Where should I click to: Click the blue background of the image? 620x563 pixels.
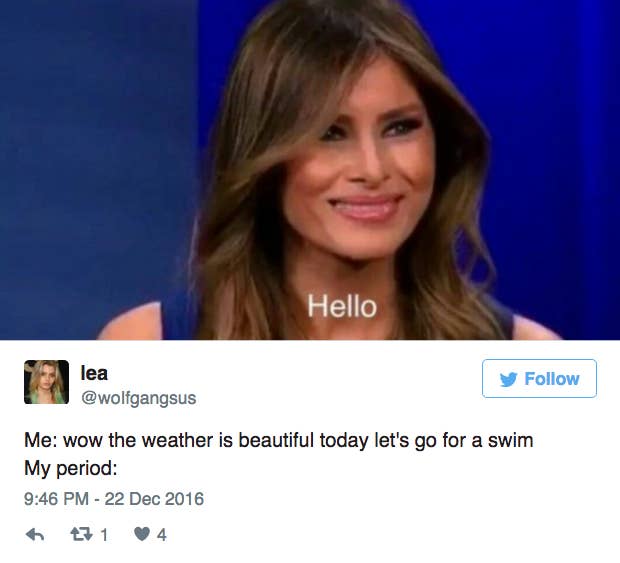(x=95, y=158)
